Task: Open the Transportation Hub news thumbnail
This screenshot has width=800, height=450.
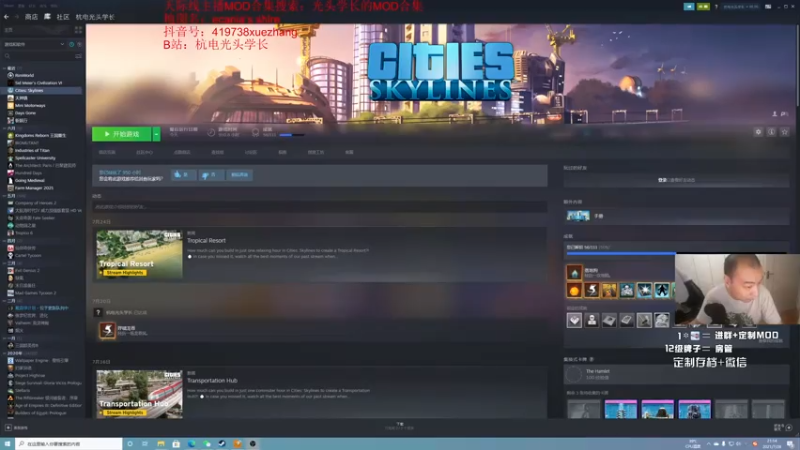Action: pyautogui.click(x=139, y=394)
